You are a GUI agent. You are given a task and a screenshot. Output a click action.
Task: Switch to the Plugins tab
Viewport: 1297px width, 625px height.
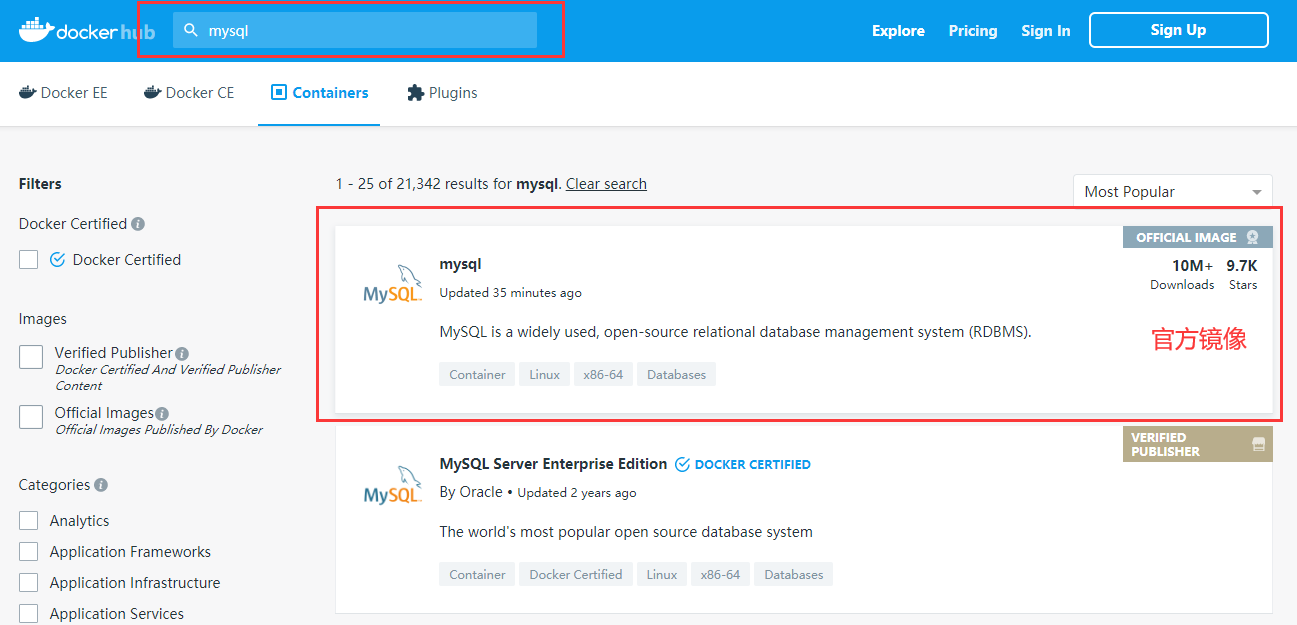click(442, 93)
